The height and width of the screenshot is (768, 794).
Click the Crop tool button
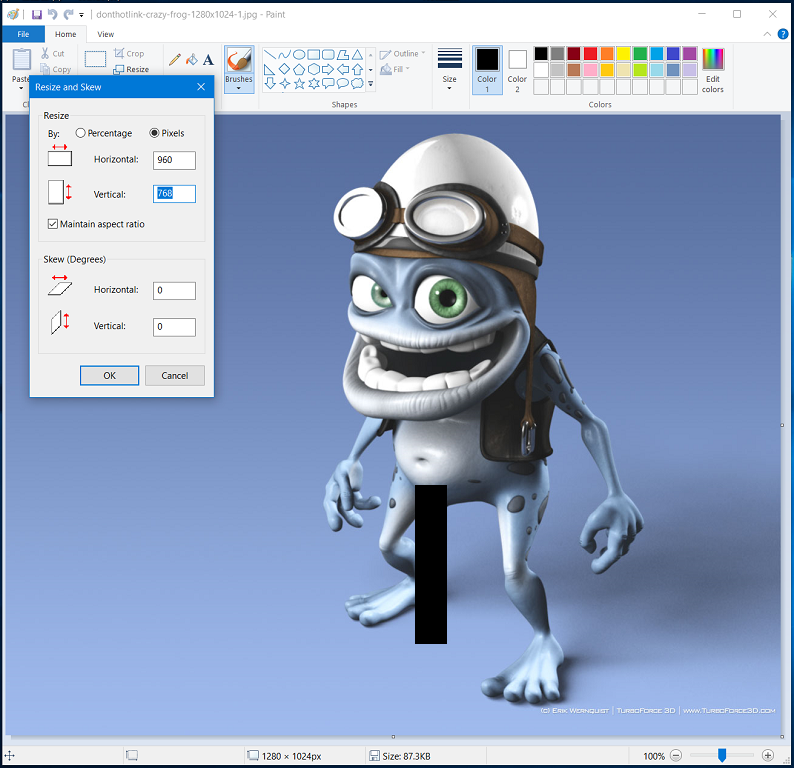point(129,53)
